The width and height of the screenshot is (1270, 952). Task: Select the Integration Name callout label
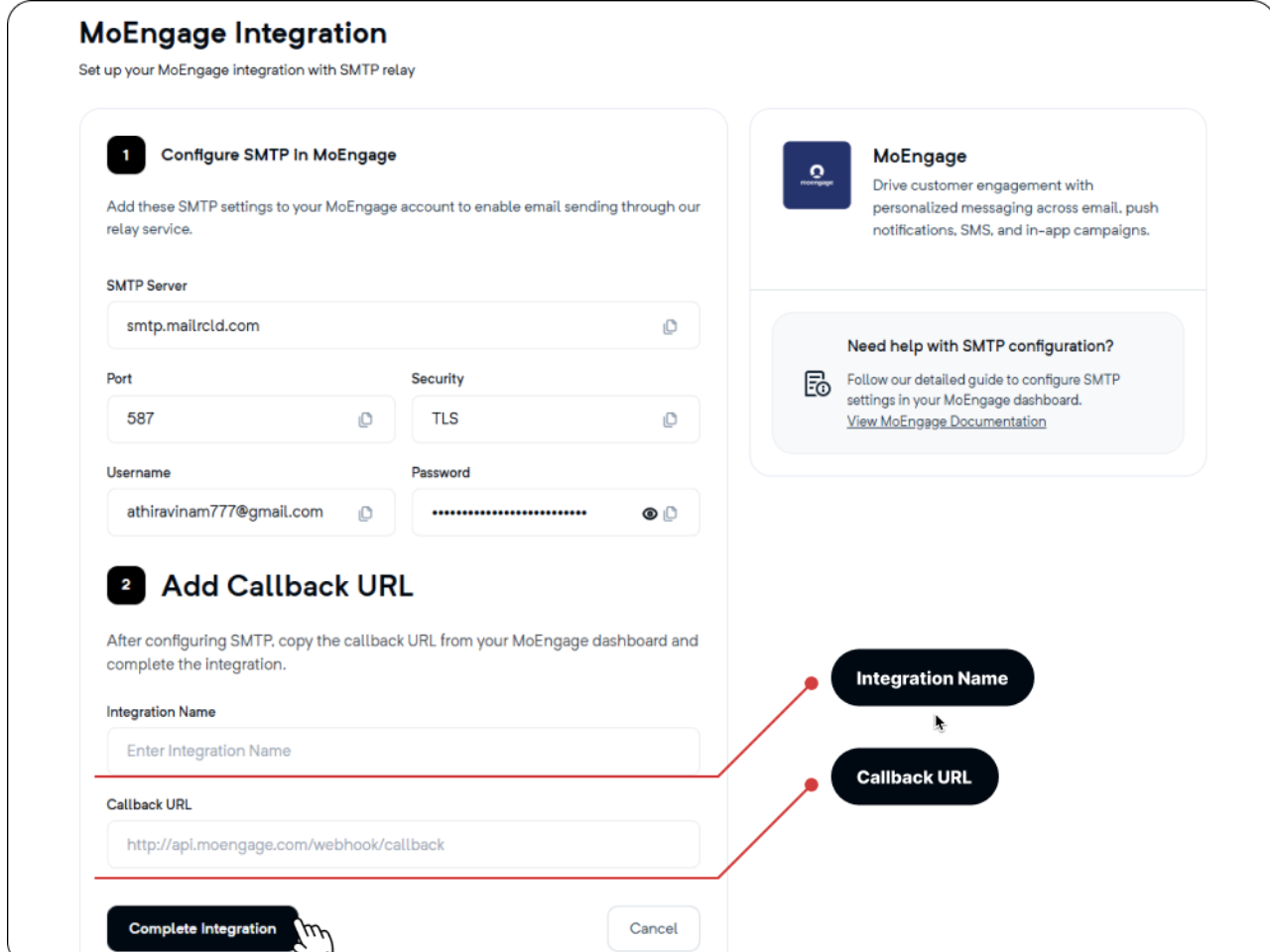tap(933, 678)
